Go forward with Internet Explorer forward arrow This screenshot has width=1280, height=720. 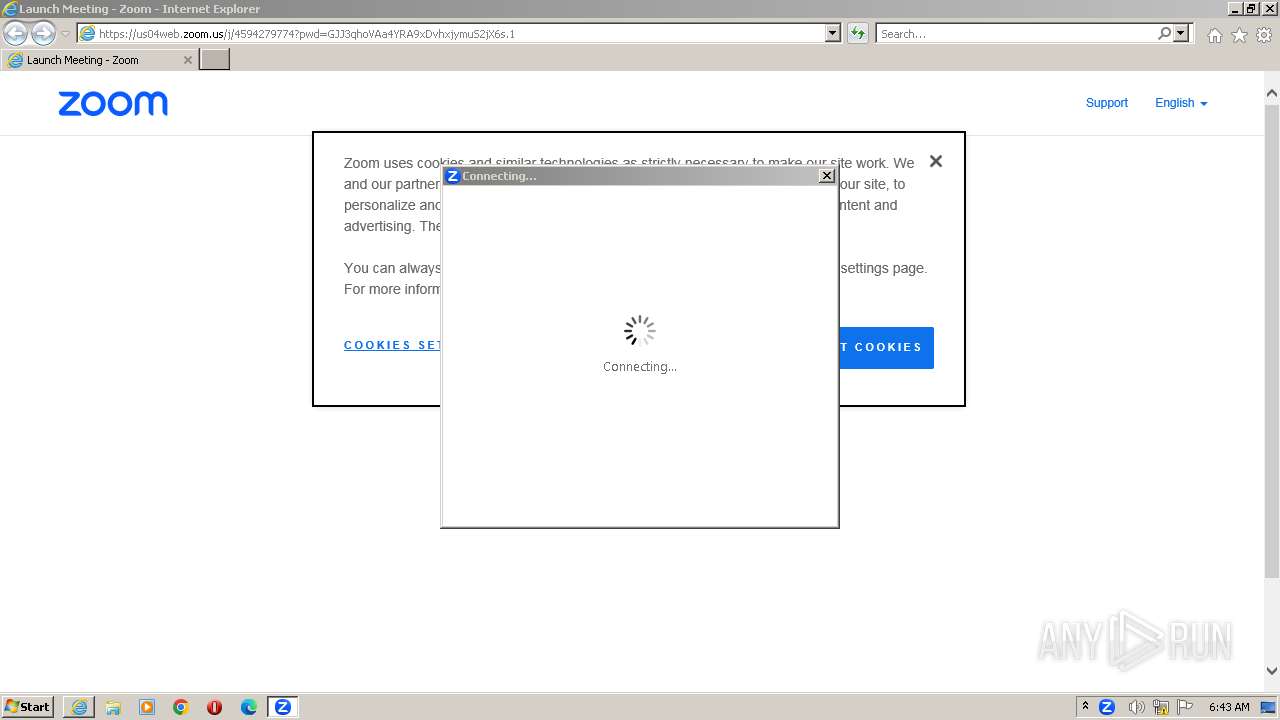pos(43,34)
